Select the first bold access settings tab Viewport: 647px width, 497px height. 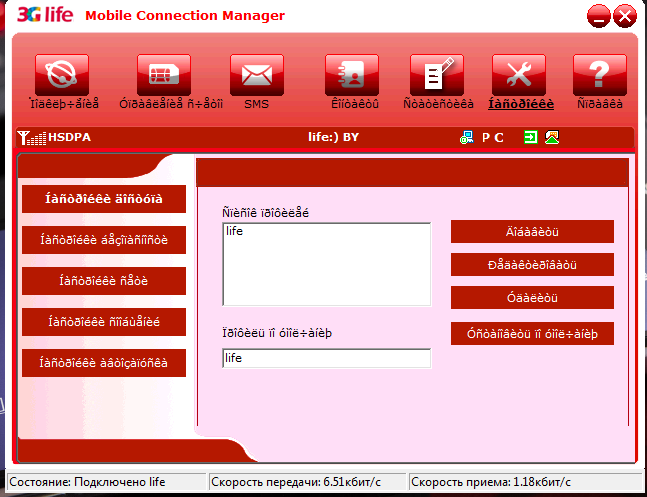tap(104, 199)
